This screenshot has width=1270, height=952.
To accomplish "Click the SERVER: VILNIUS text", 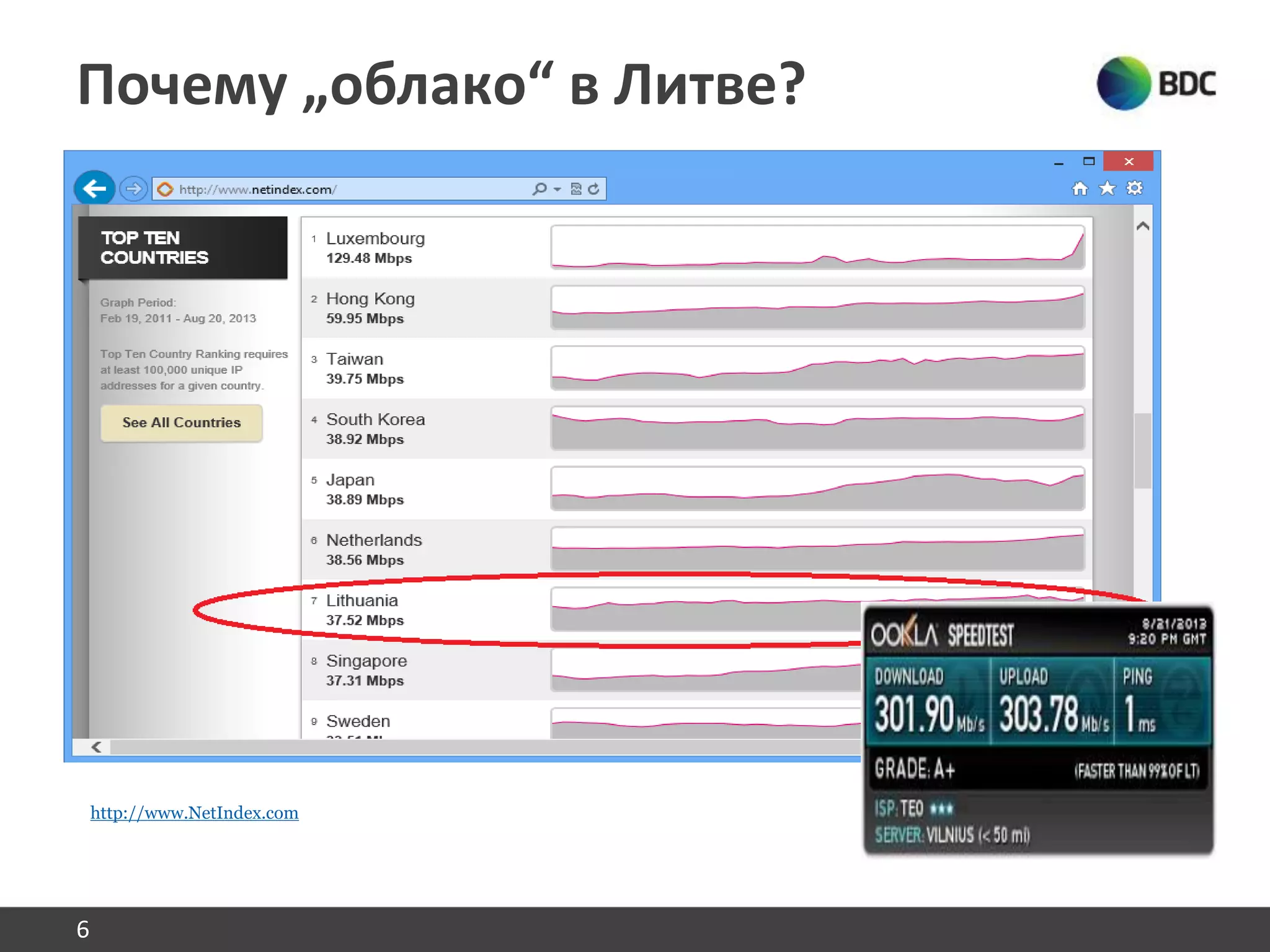I will click(x=952, y=835).
